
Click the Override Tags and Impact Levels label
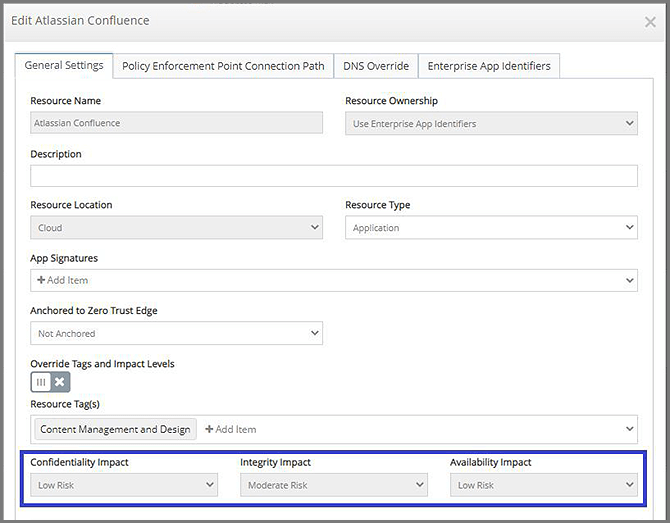[x=102, y=364]
